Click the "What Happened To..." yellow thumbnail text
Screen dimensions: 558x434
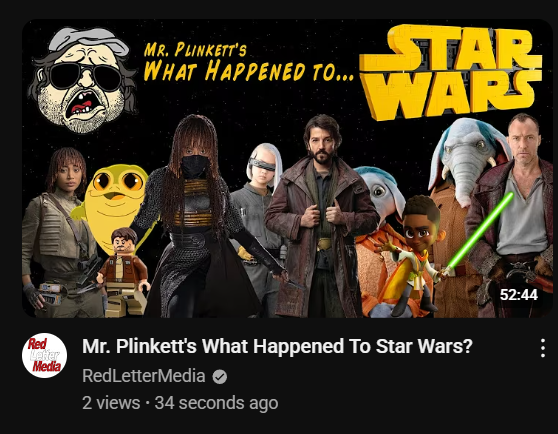point(248,70)
